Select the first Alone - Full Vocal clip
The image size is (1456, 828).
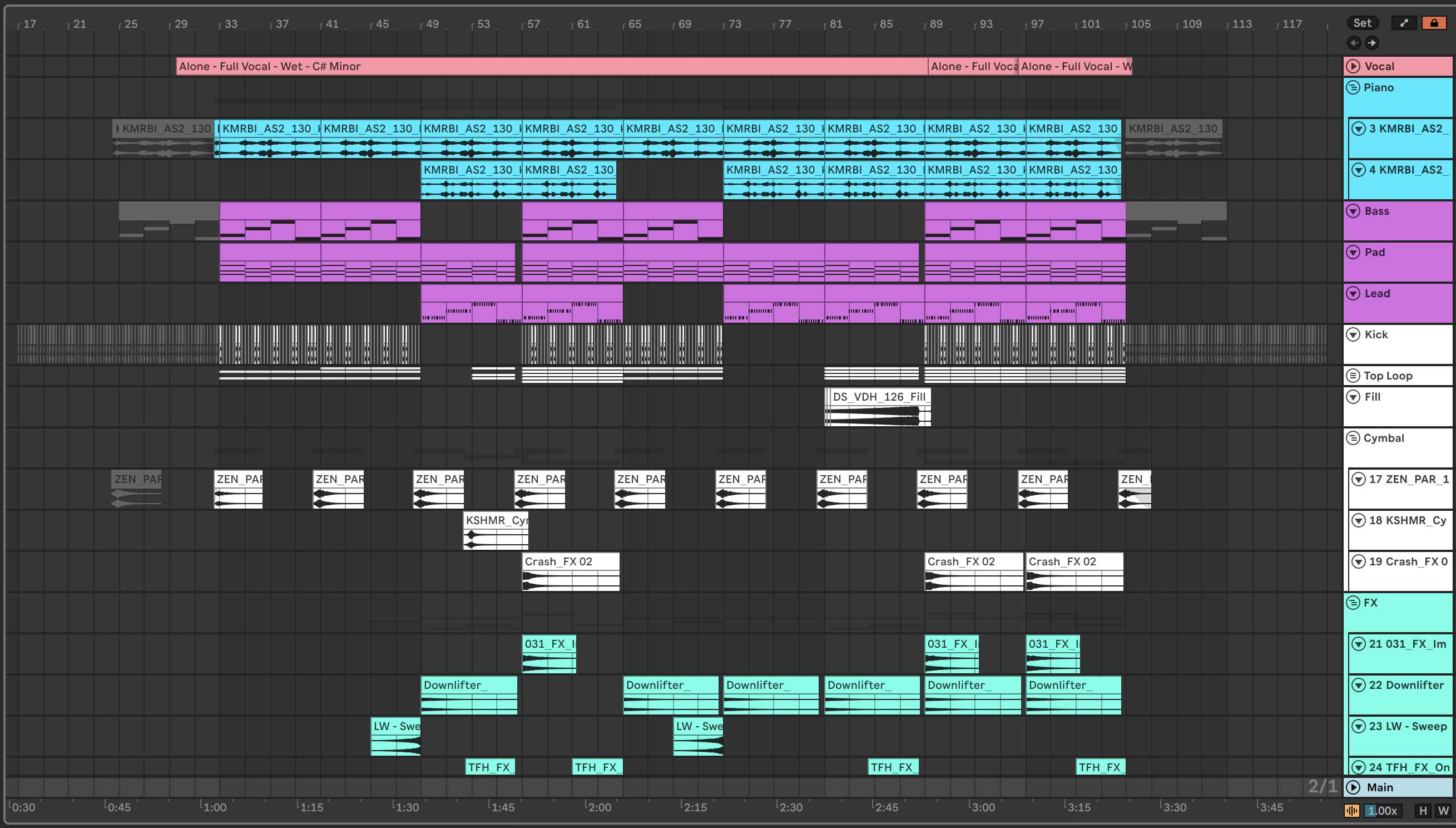[x=552, y=66]
